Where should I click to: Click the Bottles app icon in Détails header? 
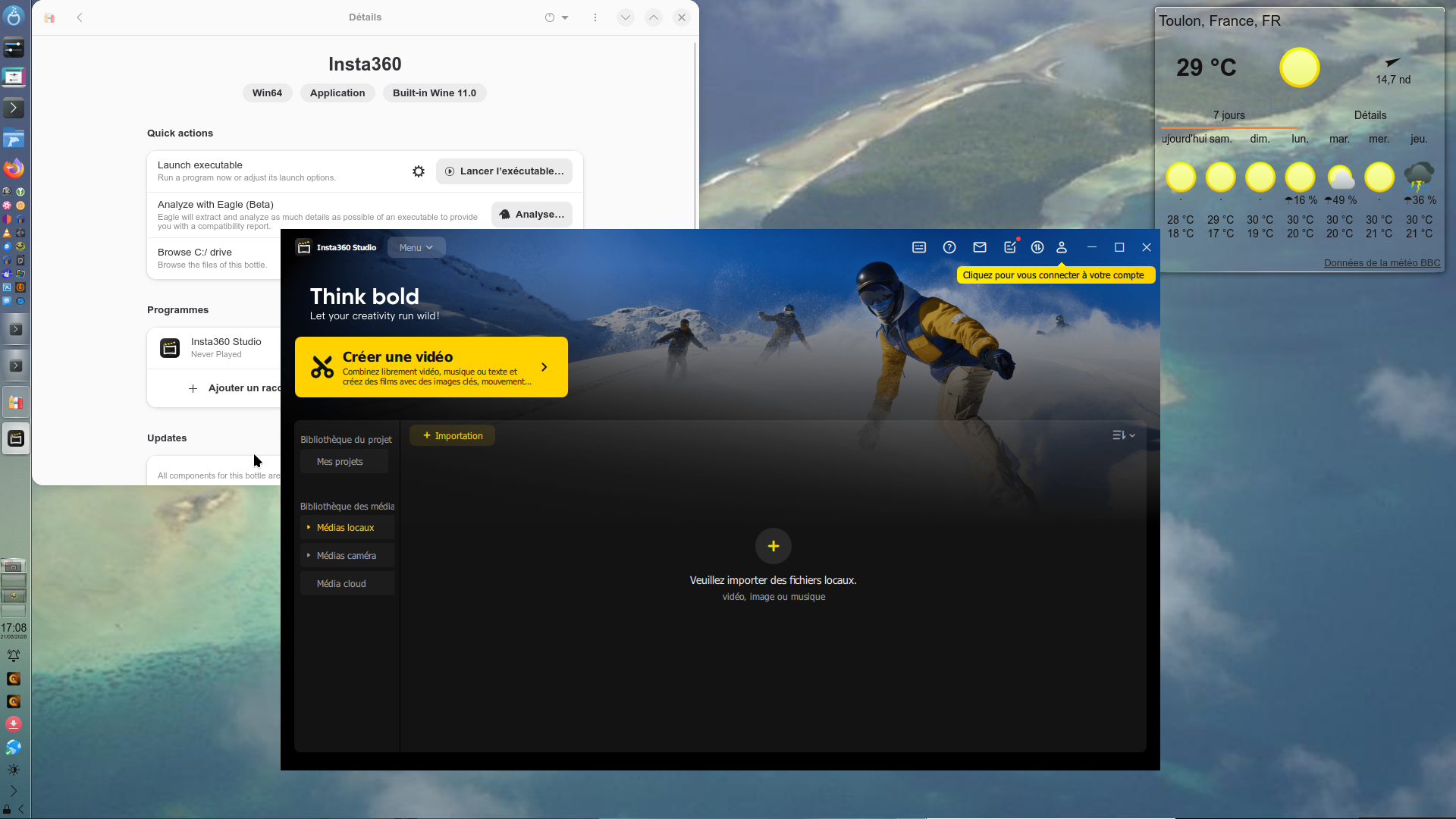[x=49, y=17]
